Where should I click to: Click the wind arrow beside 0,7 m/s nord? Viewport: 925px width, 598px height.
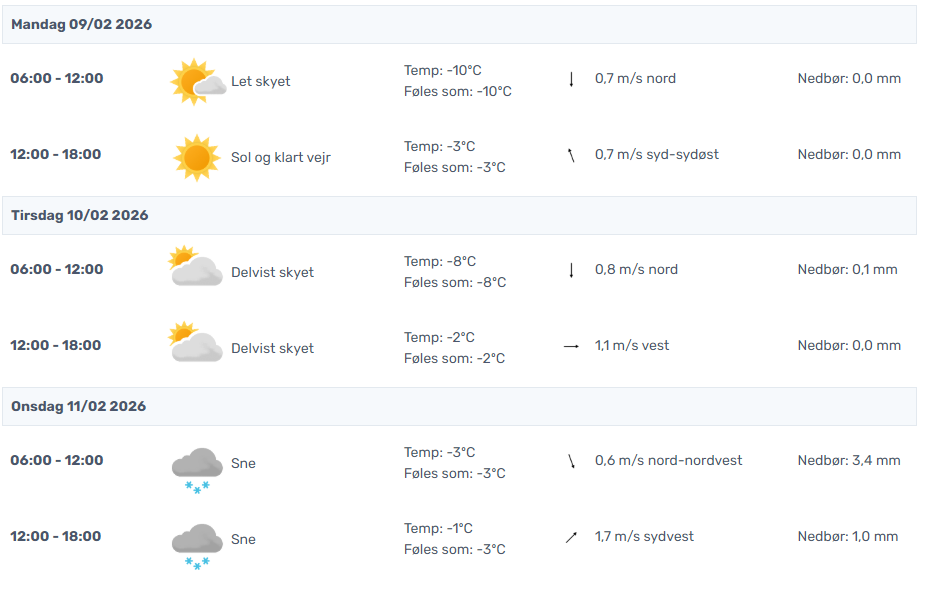571,79
